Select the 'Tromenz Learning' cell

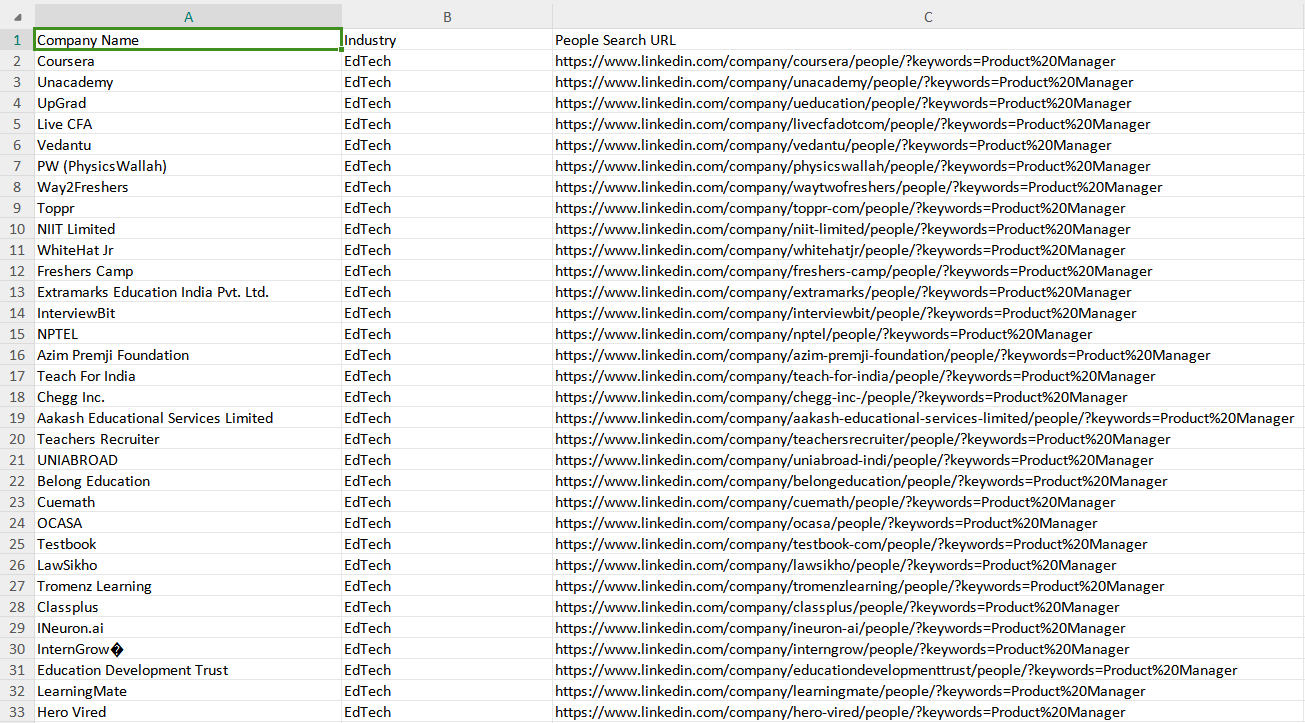pos(188,586)
